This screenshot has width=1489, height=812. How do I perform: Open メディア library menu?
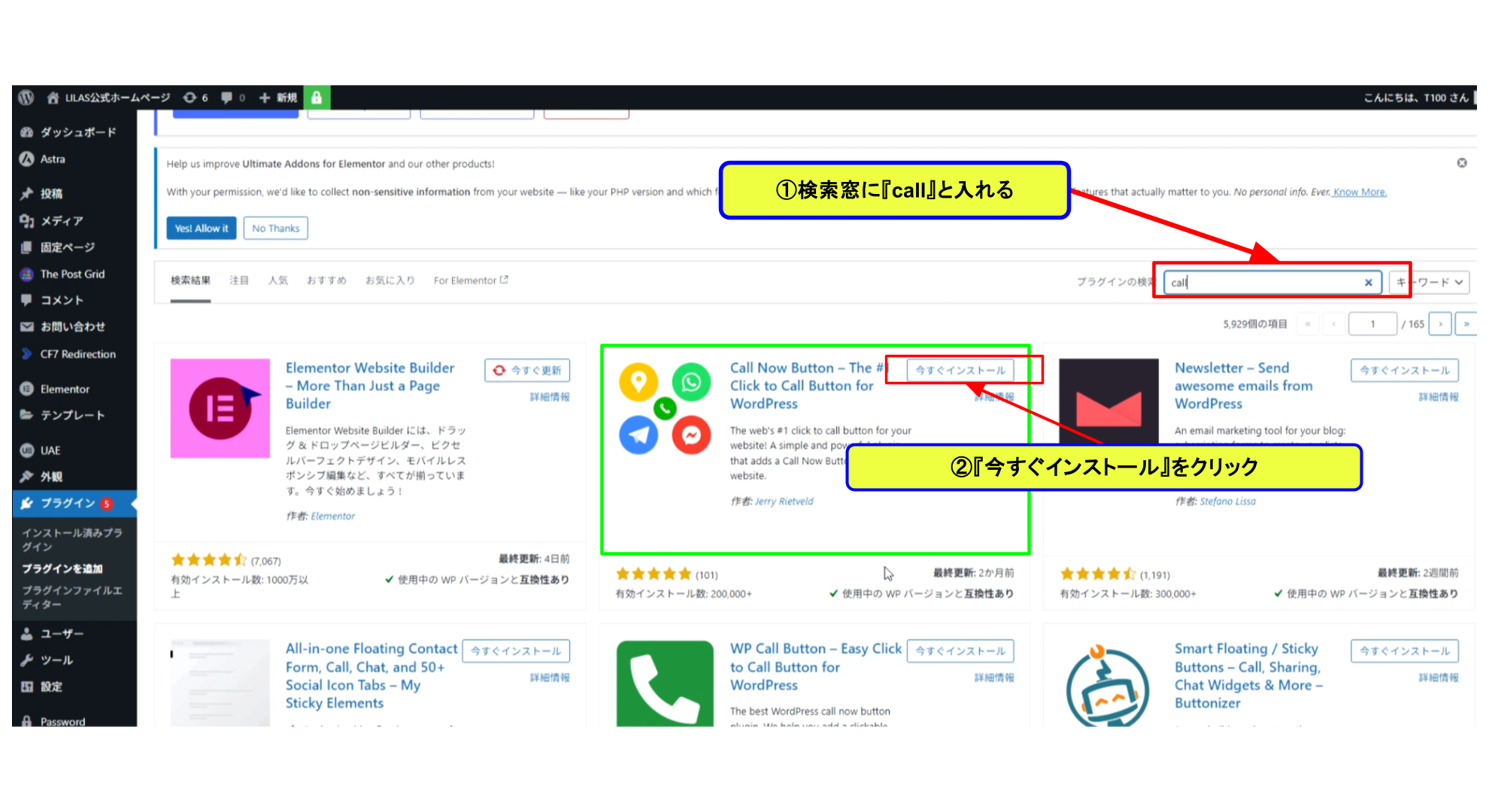[x=74, y=221]
